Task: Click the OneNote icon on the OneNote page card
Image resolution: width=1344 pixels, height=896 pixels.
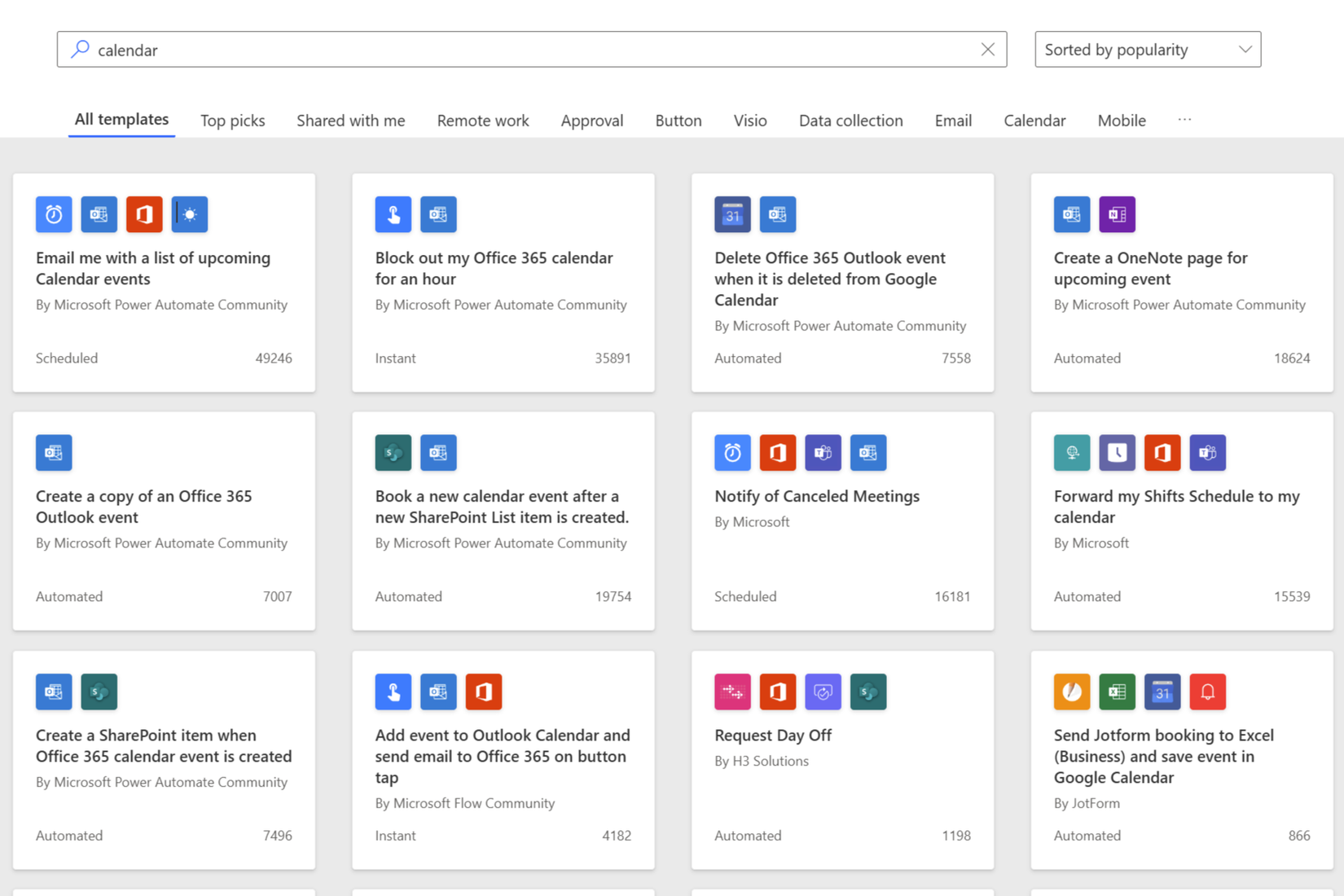Action: [x=1117, y=214]
